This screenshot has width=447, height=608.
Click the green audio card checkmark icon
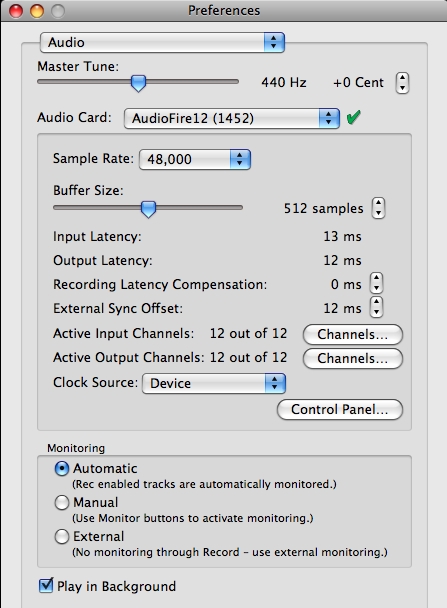[354, 117]
